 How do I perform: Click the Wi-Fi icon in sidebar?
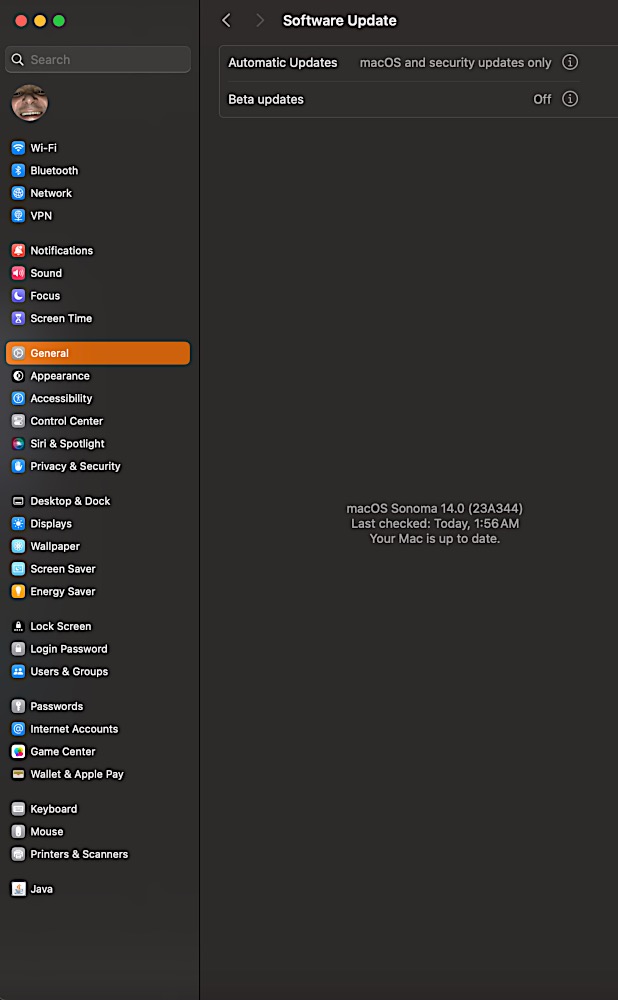pos(18,148)
